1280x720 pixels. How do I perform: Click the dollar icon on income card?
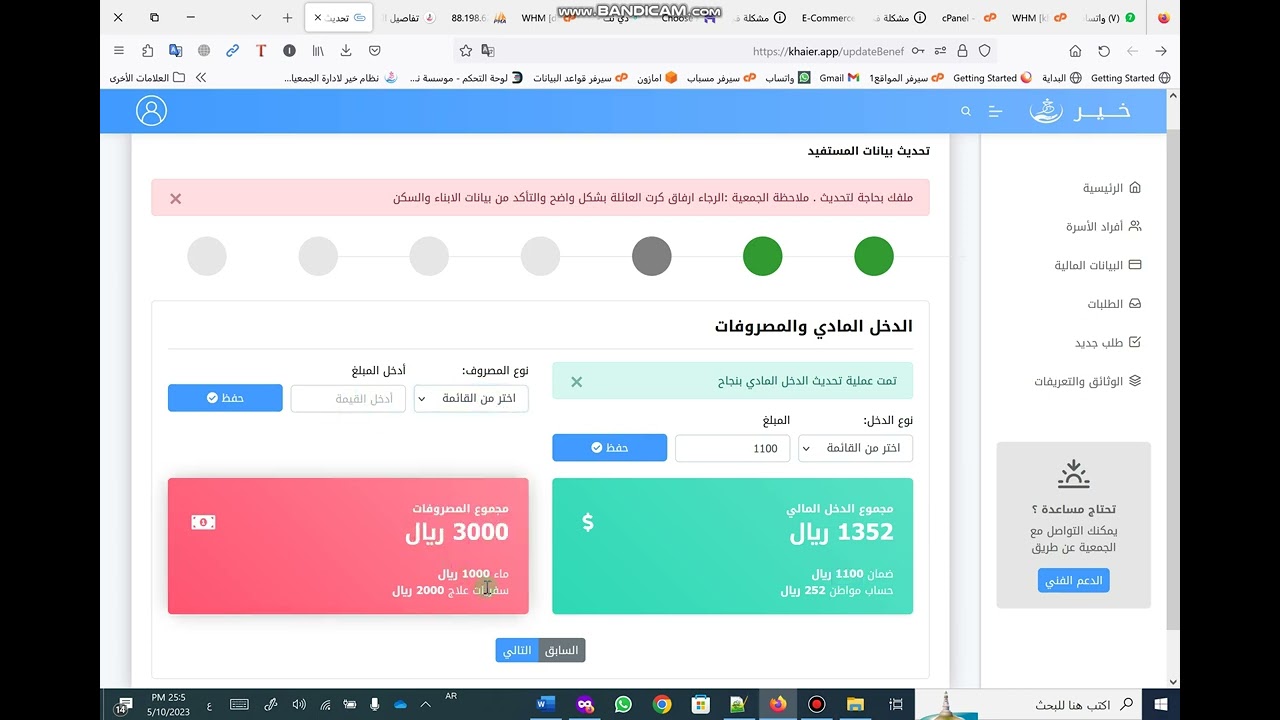[588, 522]
